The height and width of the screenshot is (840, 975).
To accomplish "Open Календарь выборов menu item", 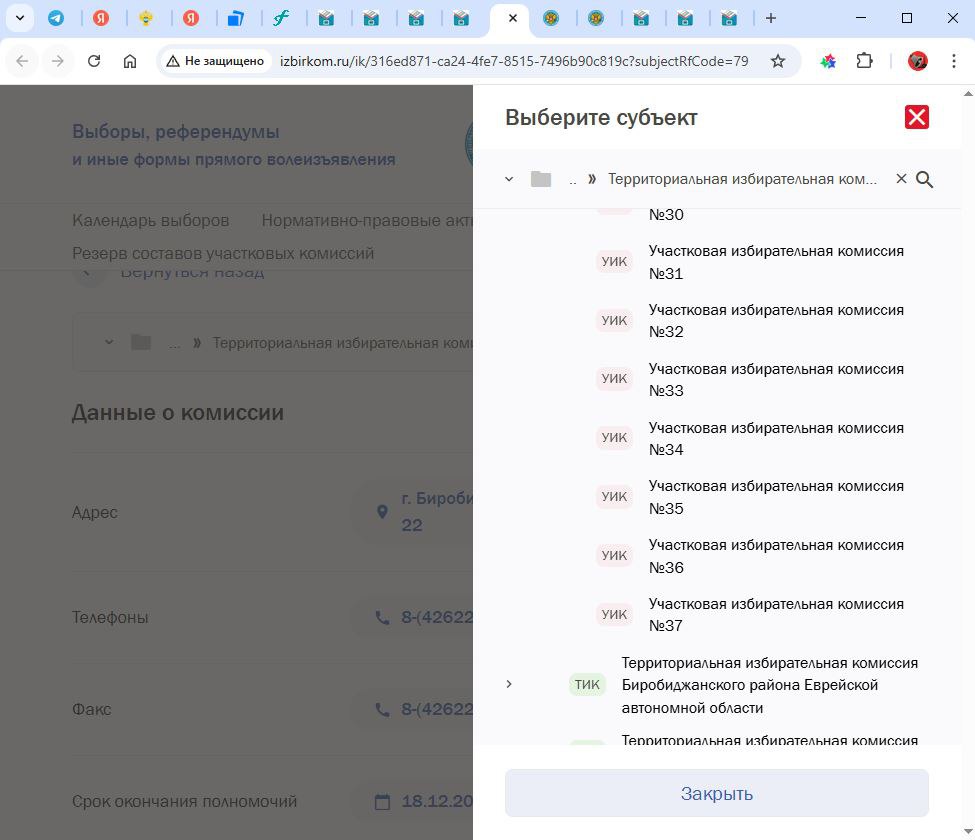I will point(150,221).
